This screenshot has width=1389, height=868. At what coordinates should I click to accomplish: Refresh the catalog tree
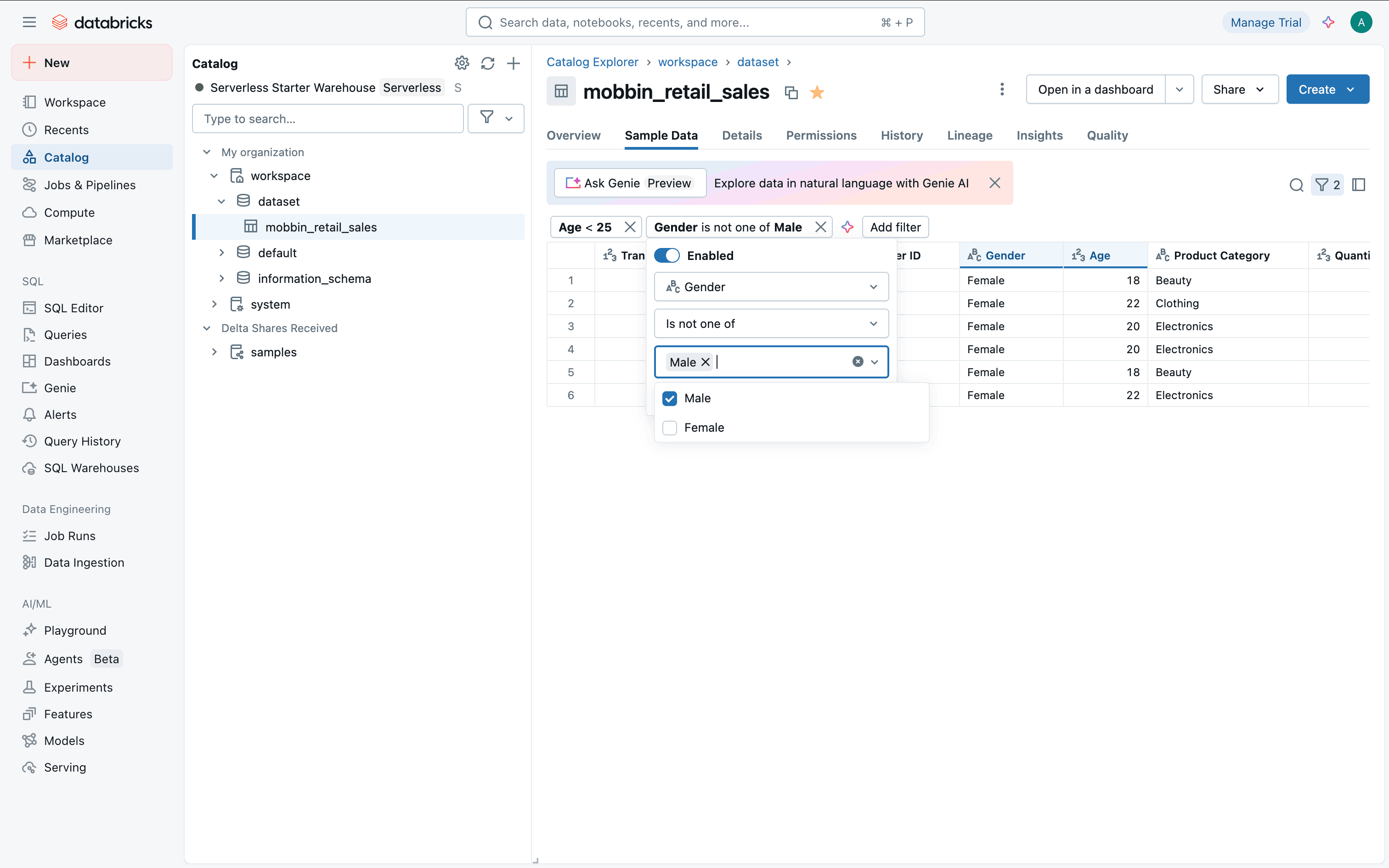tap(487, 63)
